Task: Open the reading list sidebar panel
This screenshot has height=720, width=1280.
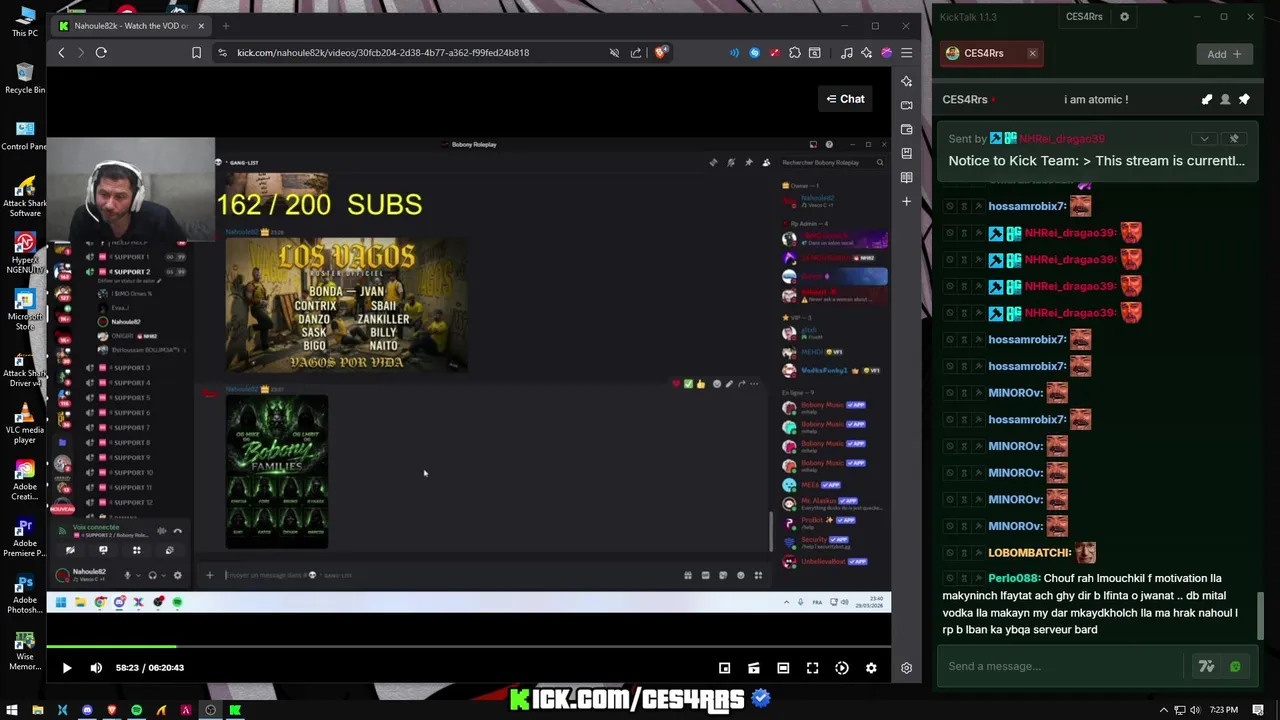Action: [x=906, y=177]
